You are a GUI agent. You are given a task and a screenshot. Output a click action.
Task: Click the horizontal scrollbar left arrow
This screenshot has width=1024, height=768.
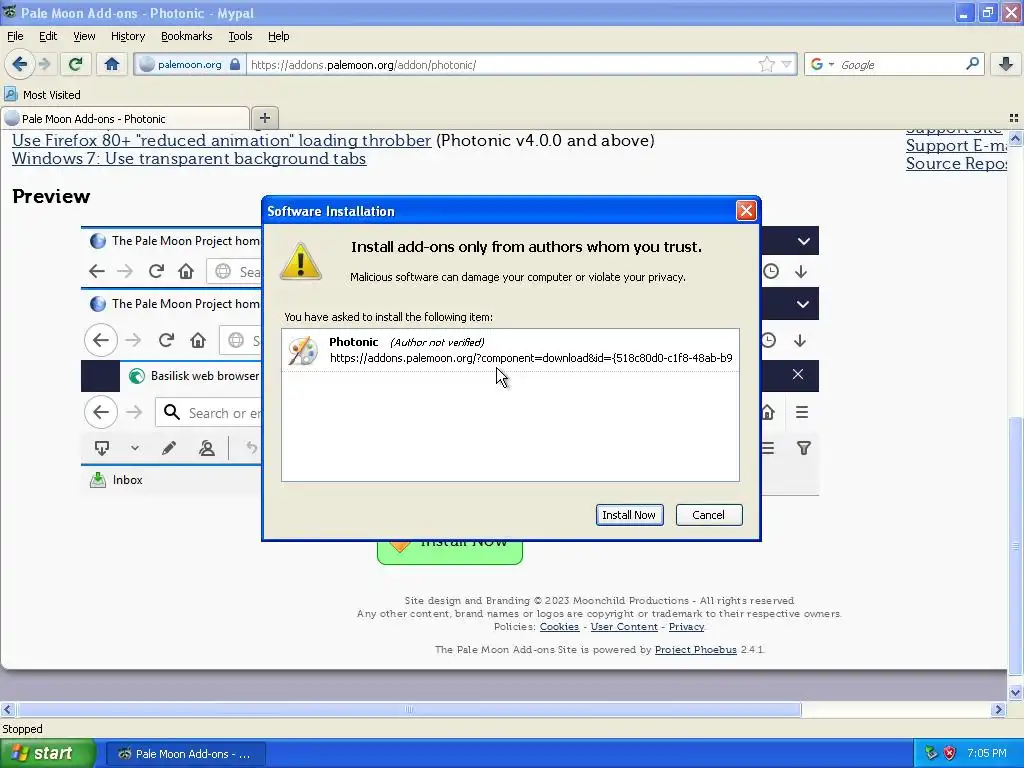tap(7, 709)
